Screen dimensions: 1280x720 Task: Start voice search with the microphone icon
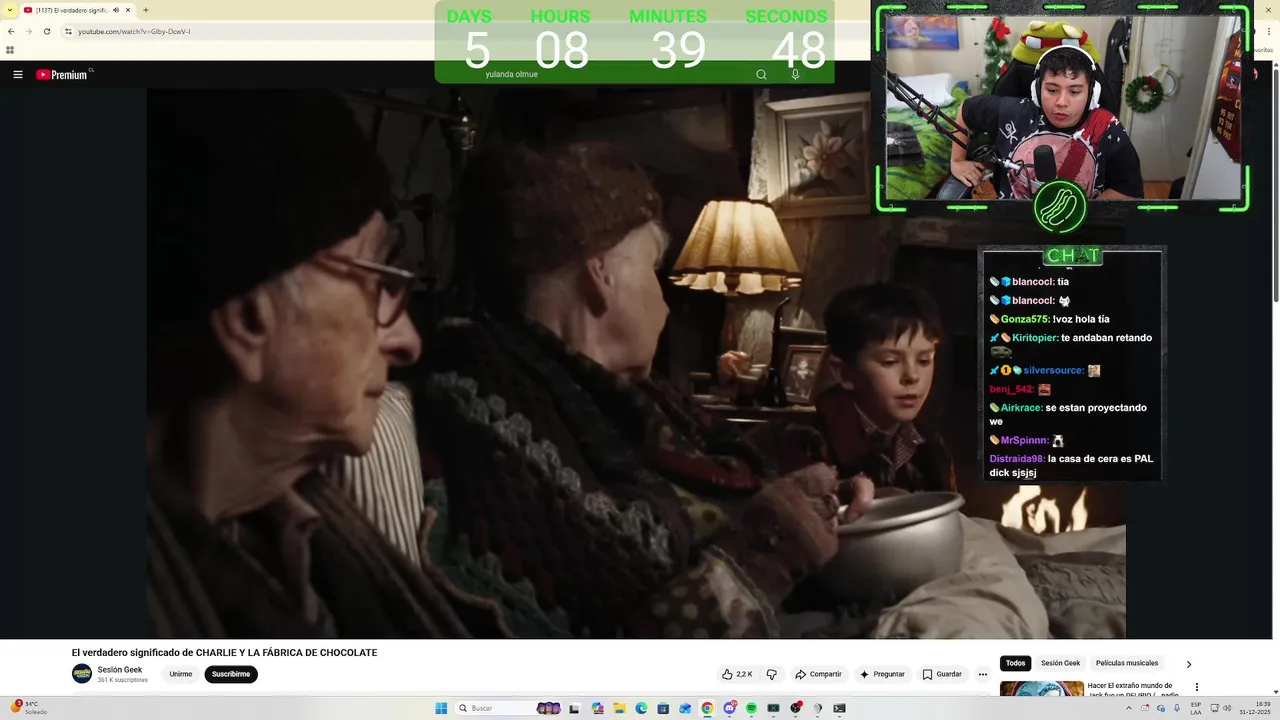(x=795, y=74)
